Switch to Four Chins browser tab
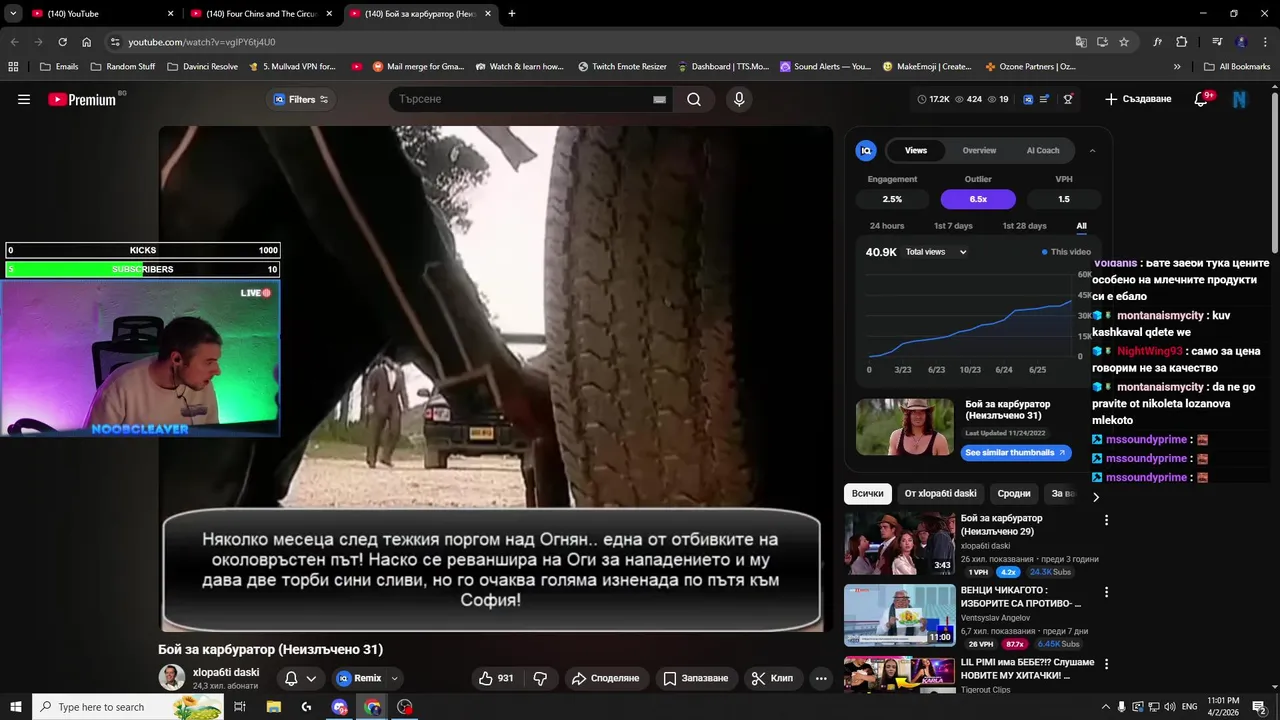This screenshot has width=1280, height=720. (261, 14)
